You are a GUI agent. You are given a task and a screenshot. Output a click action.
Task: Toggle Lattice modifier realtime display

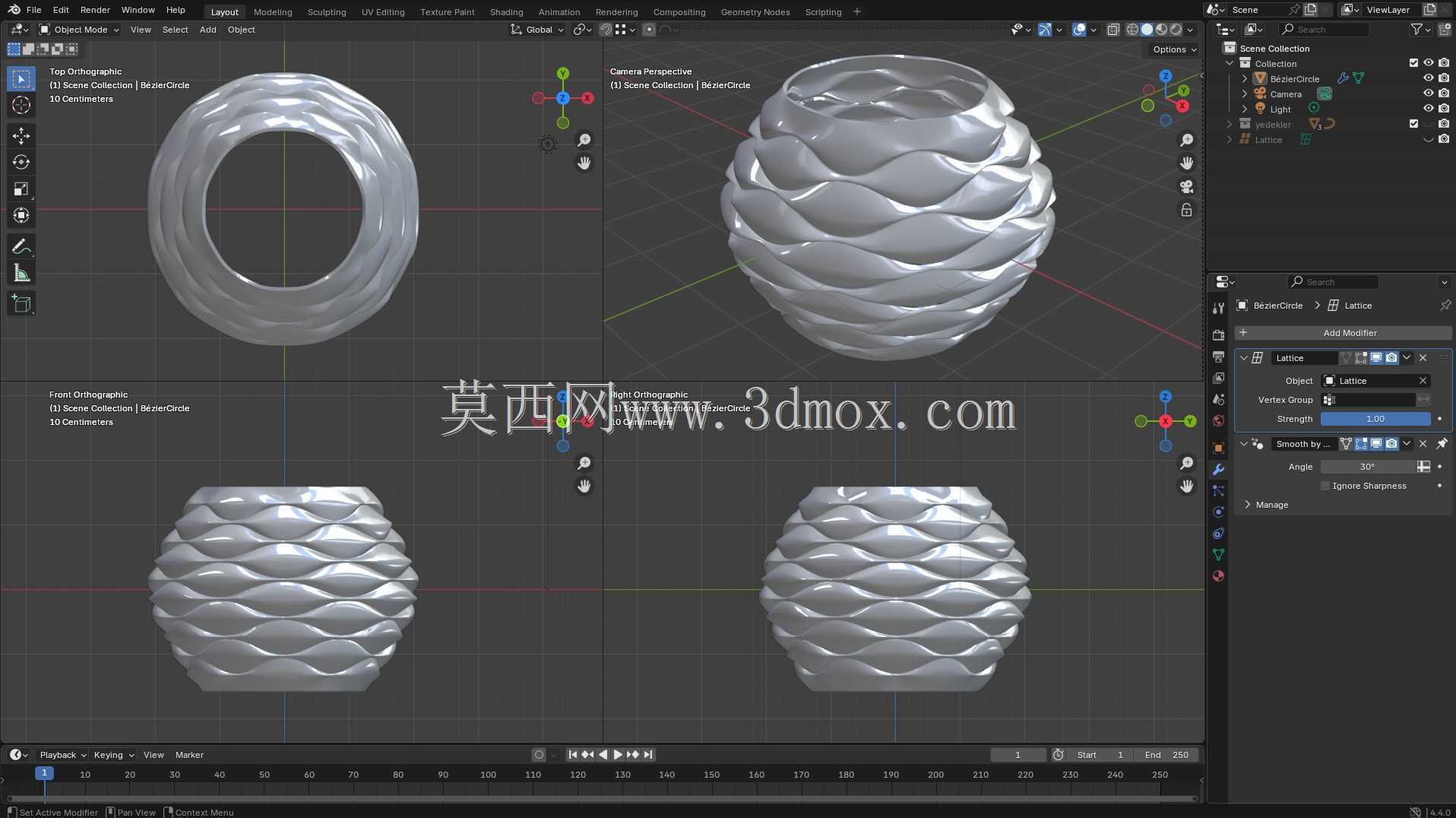pyautogui.click(x=1376, y=358)
